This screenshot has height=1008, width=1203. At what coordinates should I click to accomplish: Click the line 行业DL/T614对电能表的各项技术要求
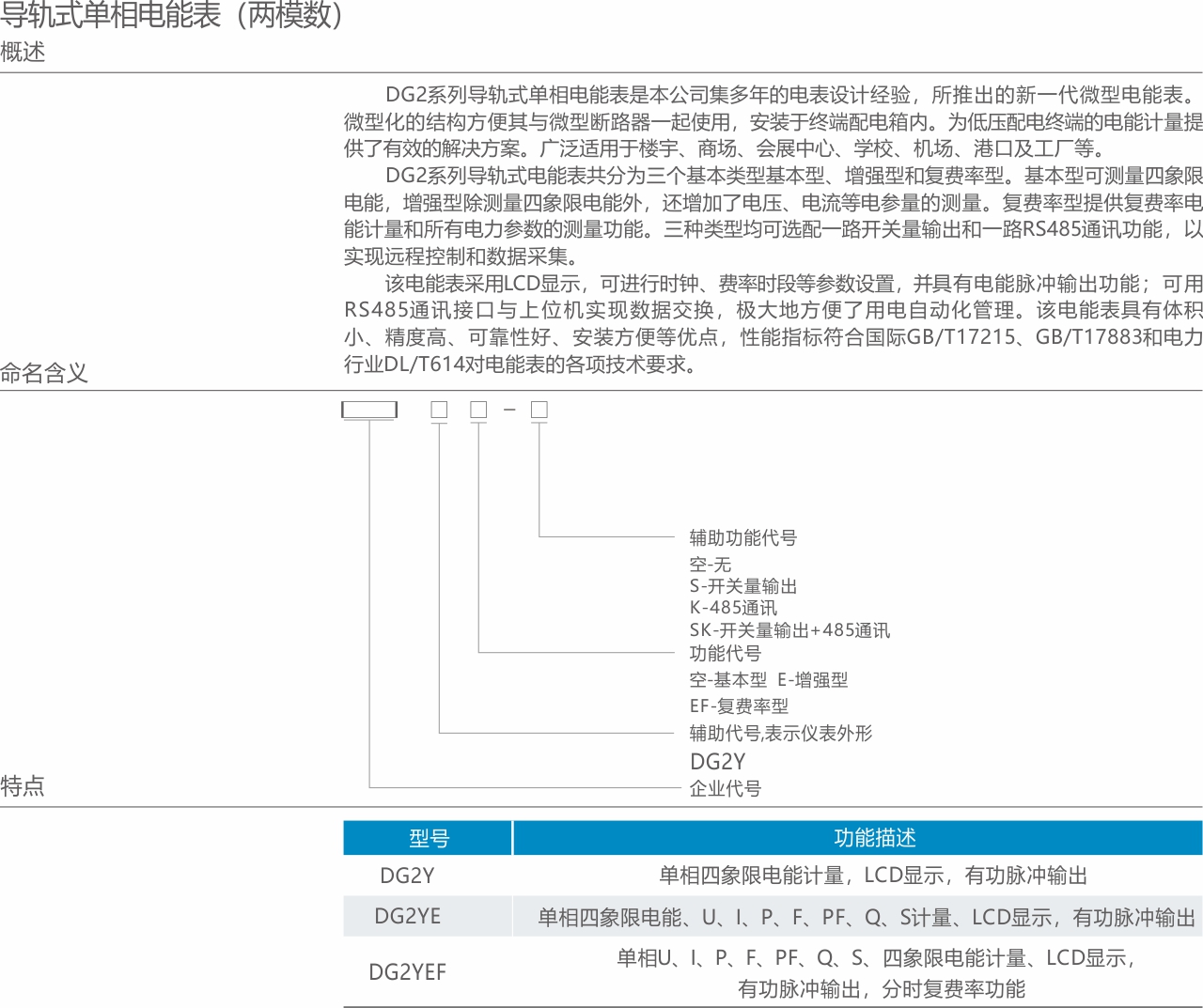[523, 364]
